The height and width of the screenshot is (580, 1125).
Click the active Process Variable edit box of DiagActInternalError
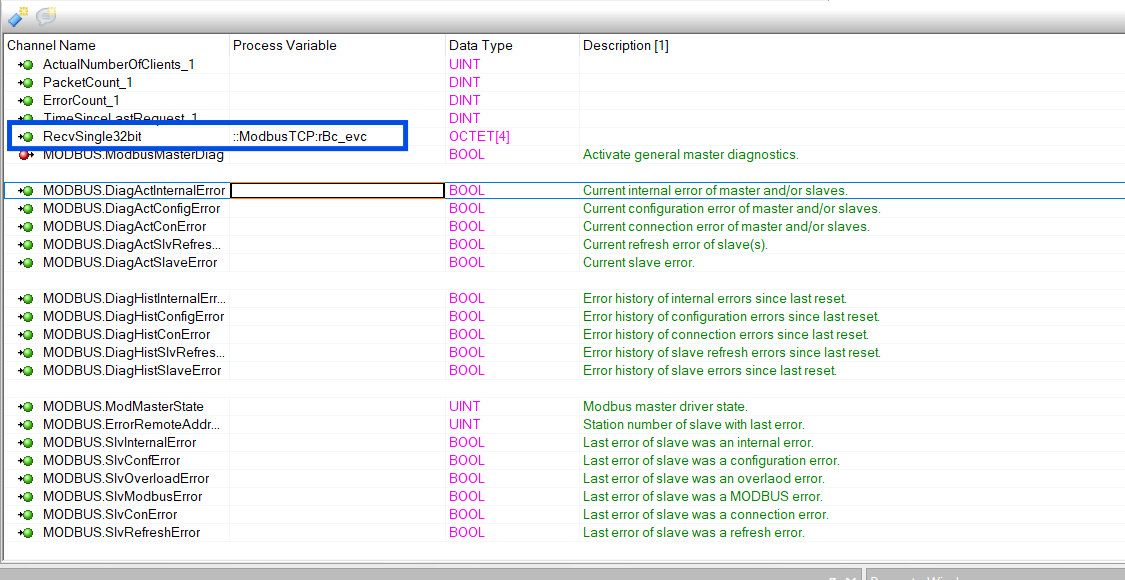click(x=337, y=191)
